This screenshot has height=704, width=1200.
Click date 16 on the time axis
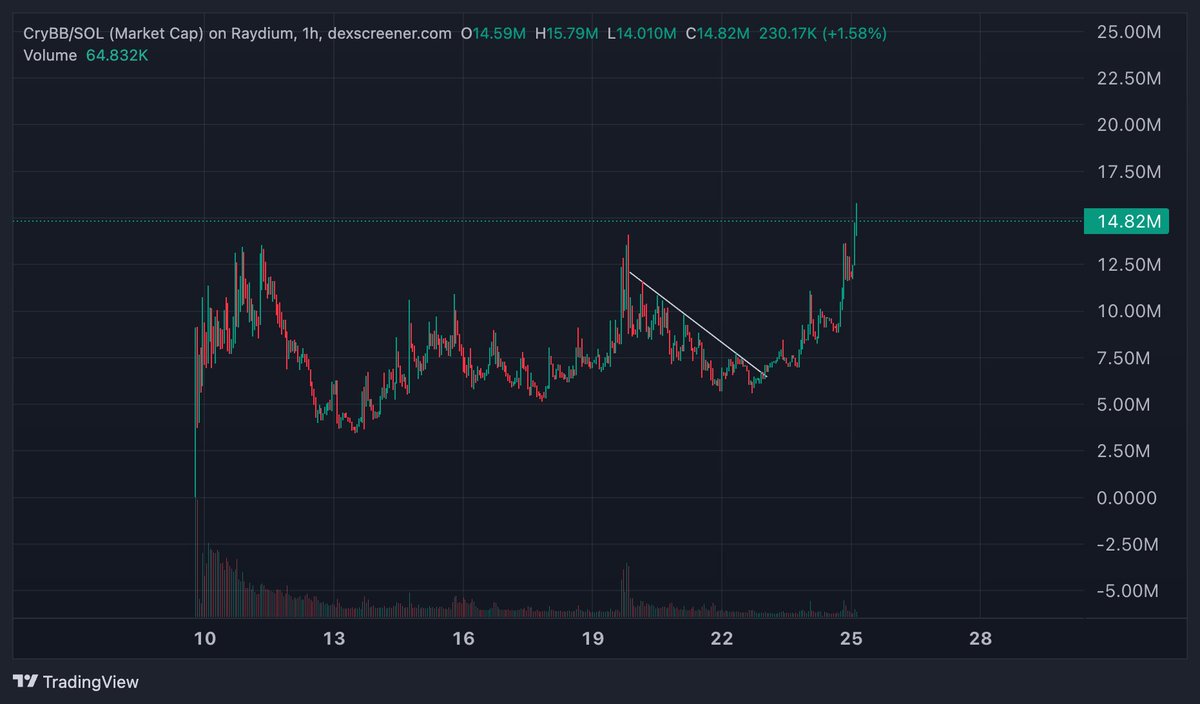click(463, 638)
